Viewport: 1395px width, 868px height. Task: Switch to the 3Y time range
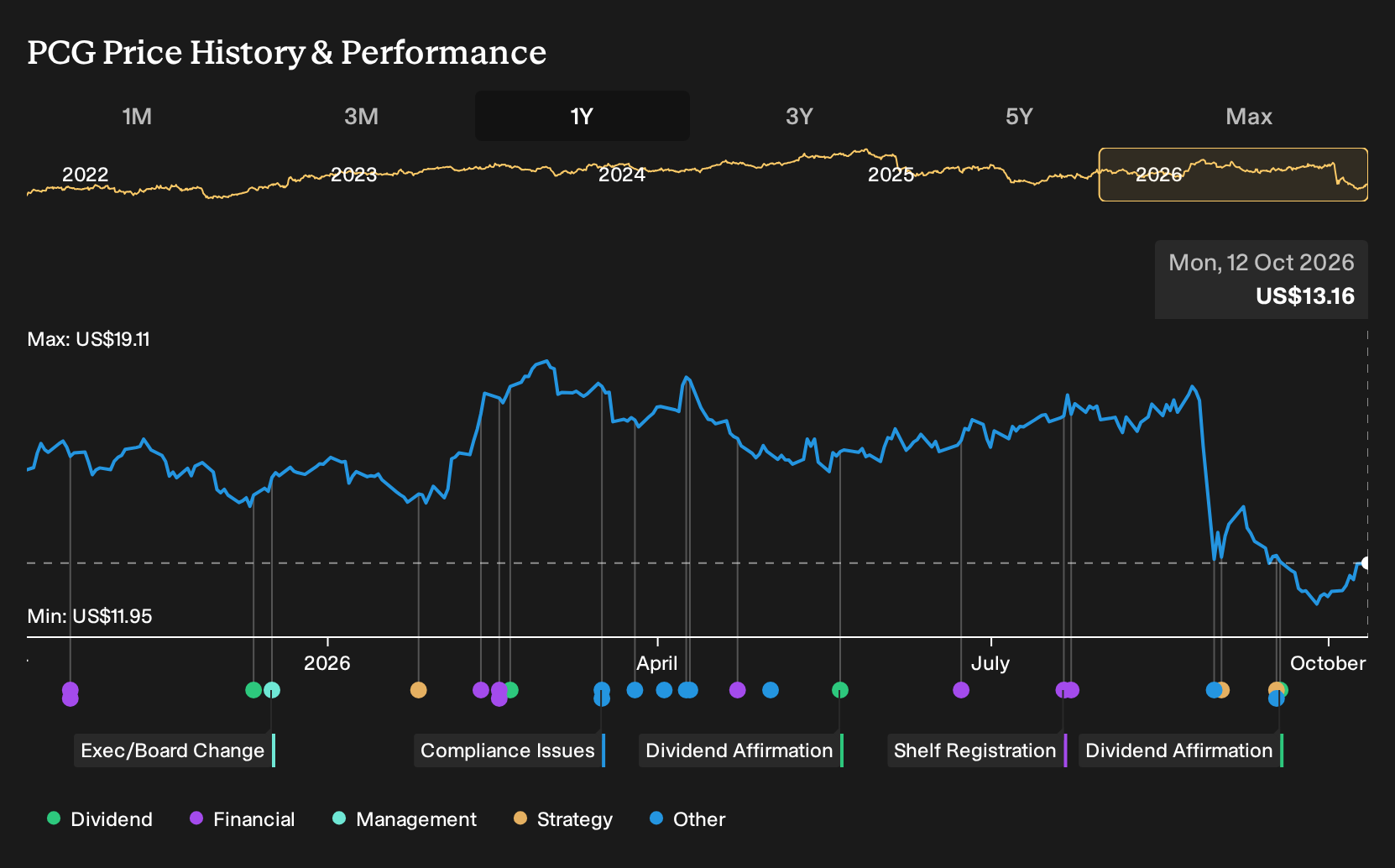click(x=799, y=116)
